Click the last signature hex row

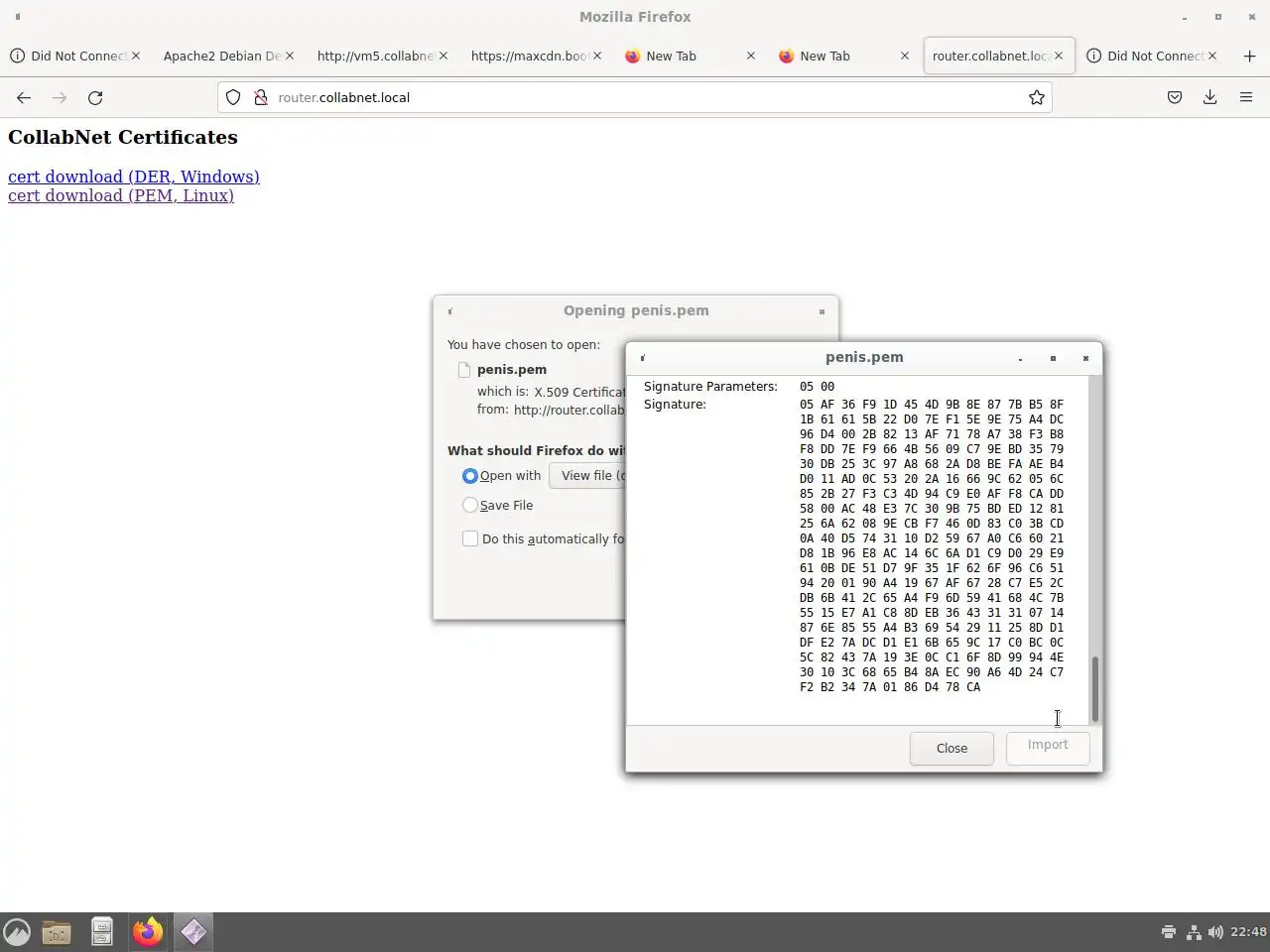pos(890,687)
